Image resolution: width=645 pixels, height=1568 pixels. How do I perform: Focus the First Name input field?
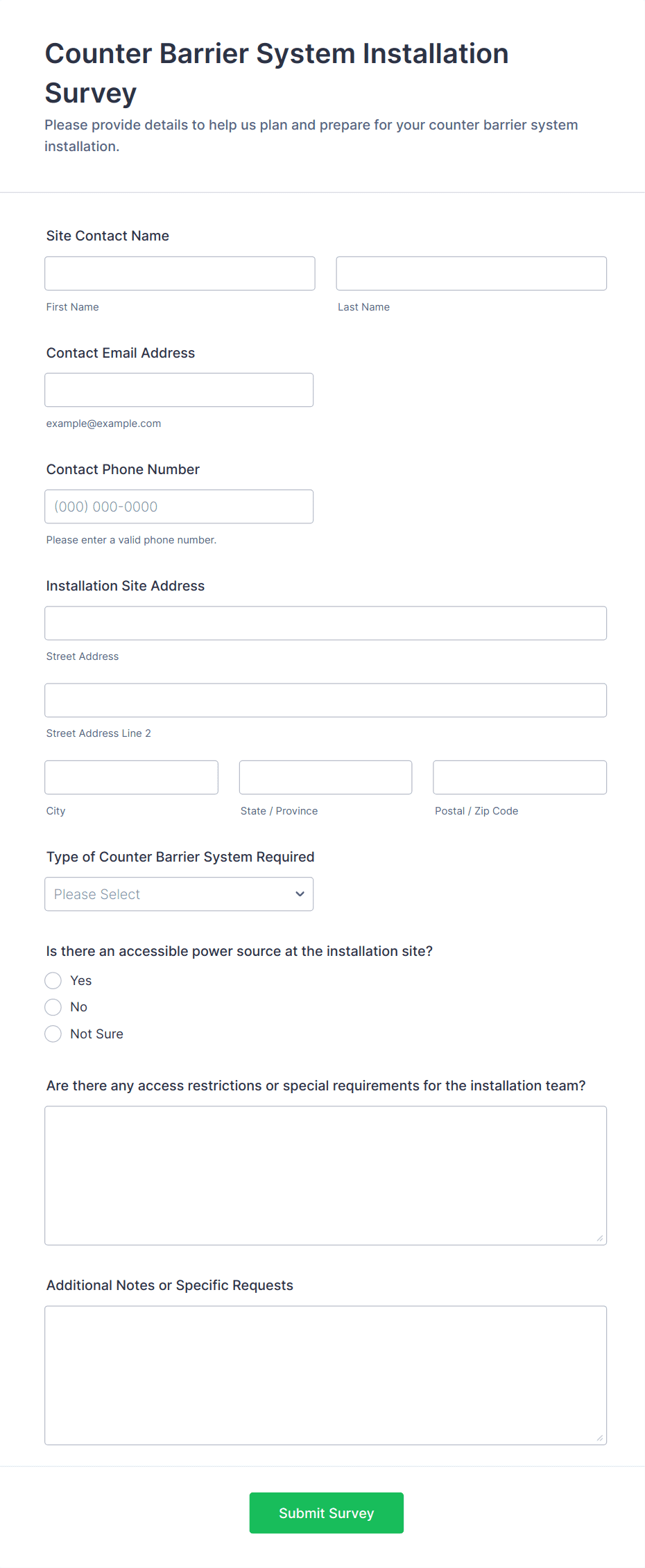coord(180,273)
